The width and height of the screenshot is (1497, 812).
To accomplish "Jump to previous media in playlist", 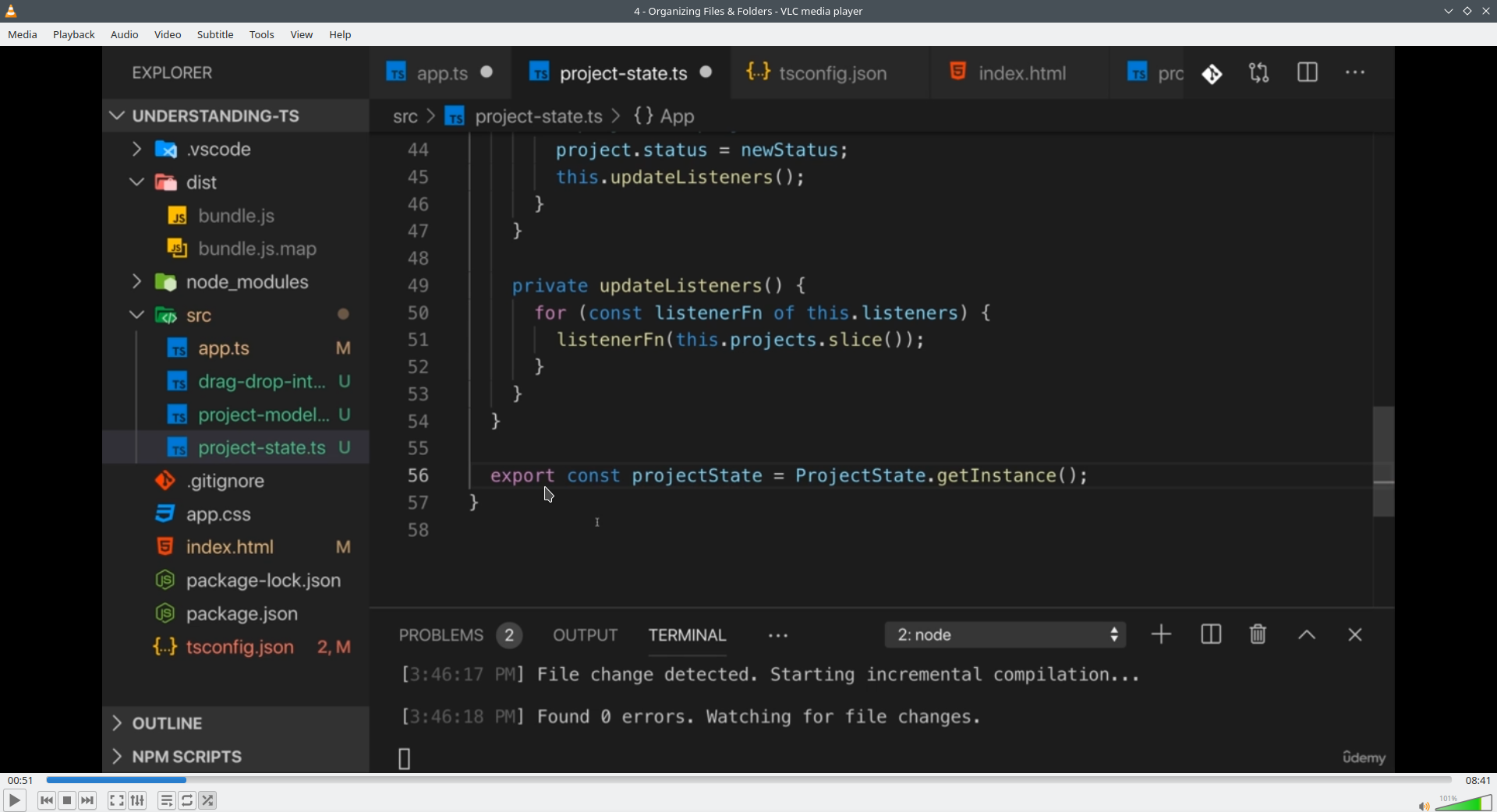I will [x=47, y=800].
